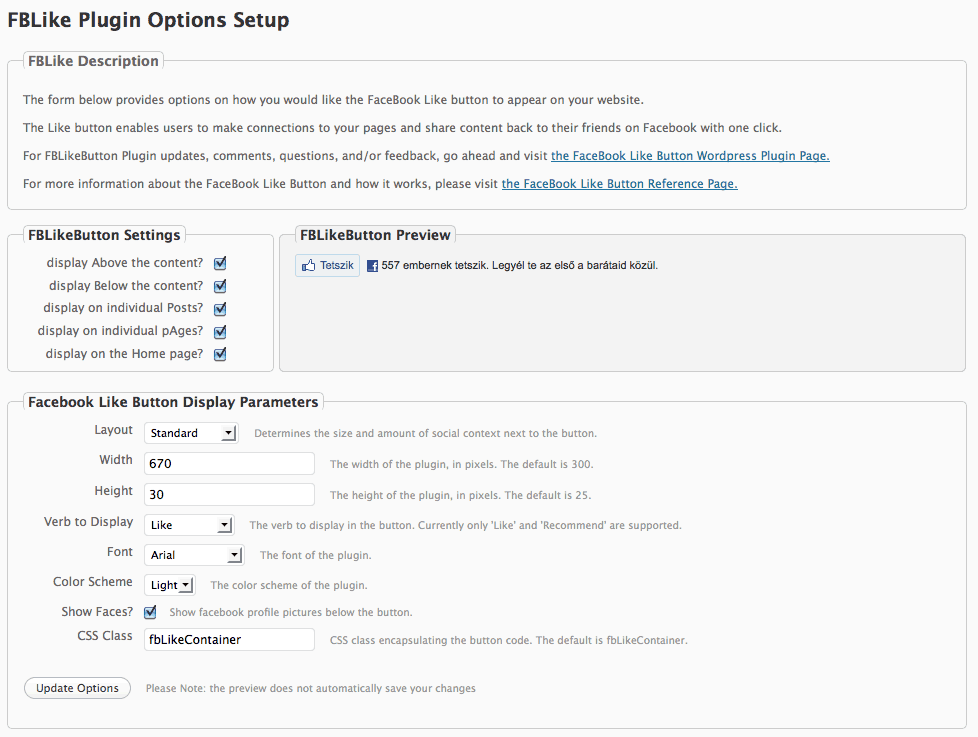
Task: Toggle display Above the content checkbox
Action: click(220, 263)
